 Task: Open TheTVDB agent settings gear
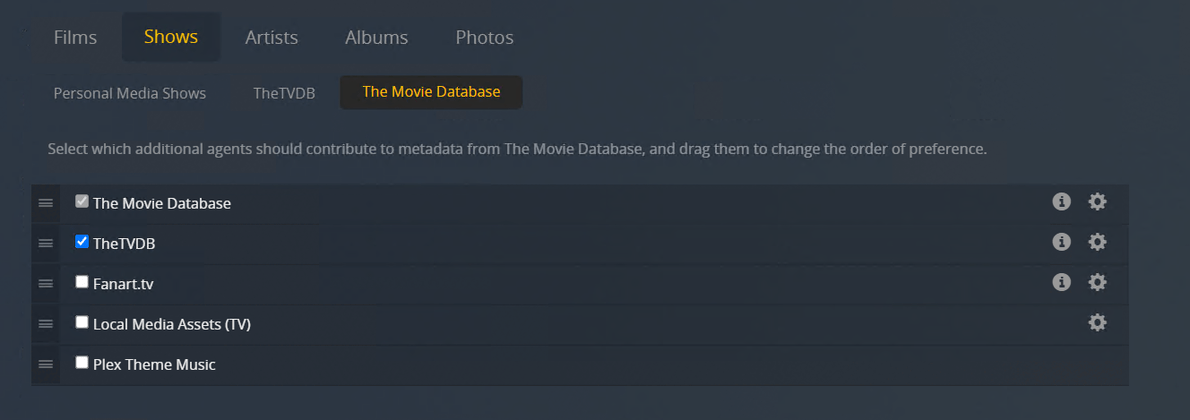point(1097,242)
